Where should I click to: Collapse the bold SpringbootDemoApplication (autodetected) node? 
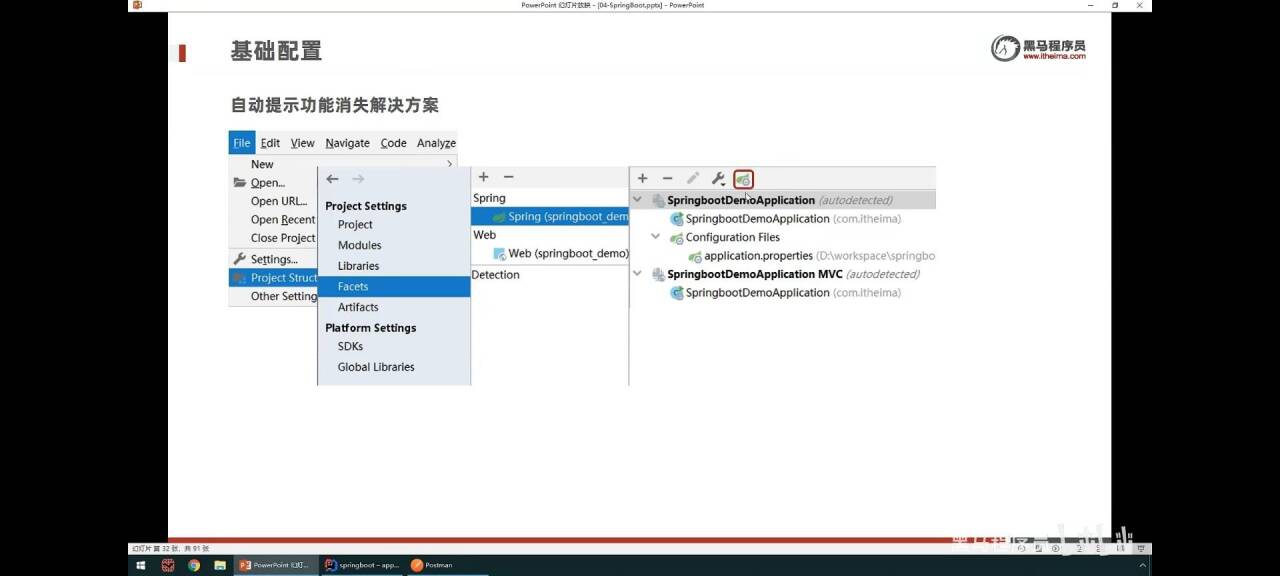click(x=639, y=200)
